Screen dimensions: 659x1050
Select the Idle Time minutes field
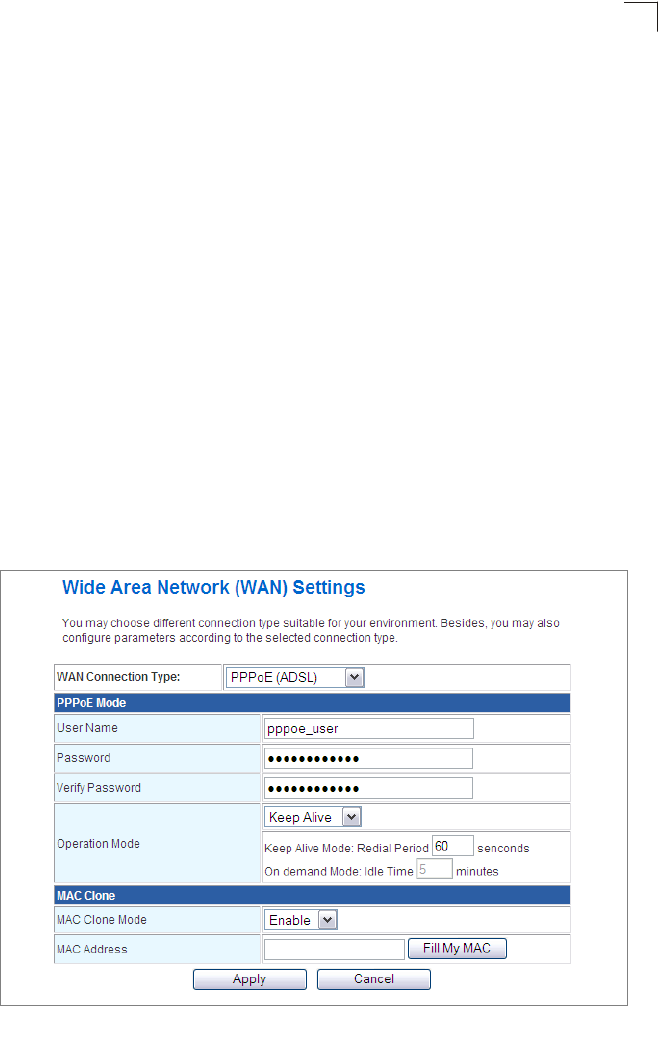434,869
